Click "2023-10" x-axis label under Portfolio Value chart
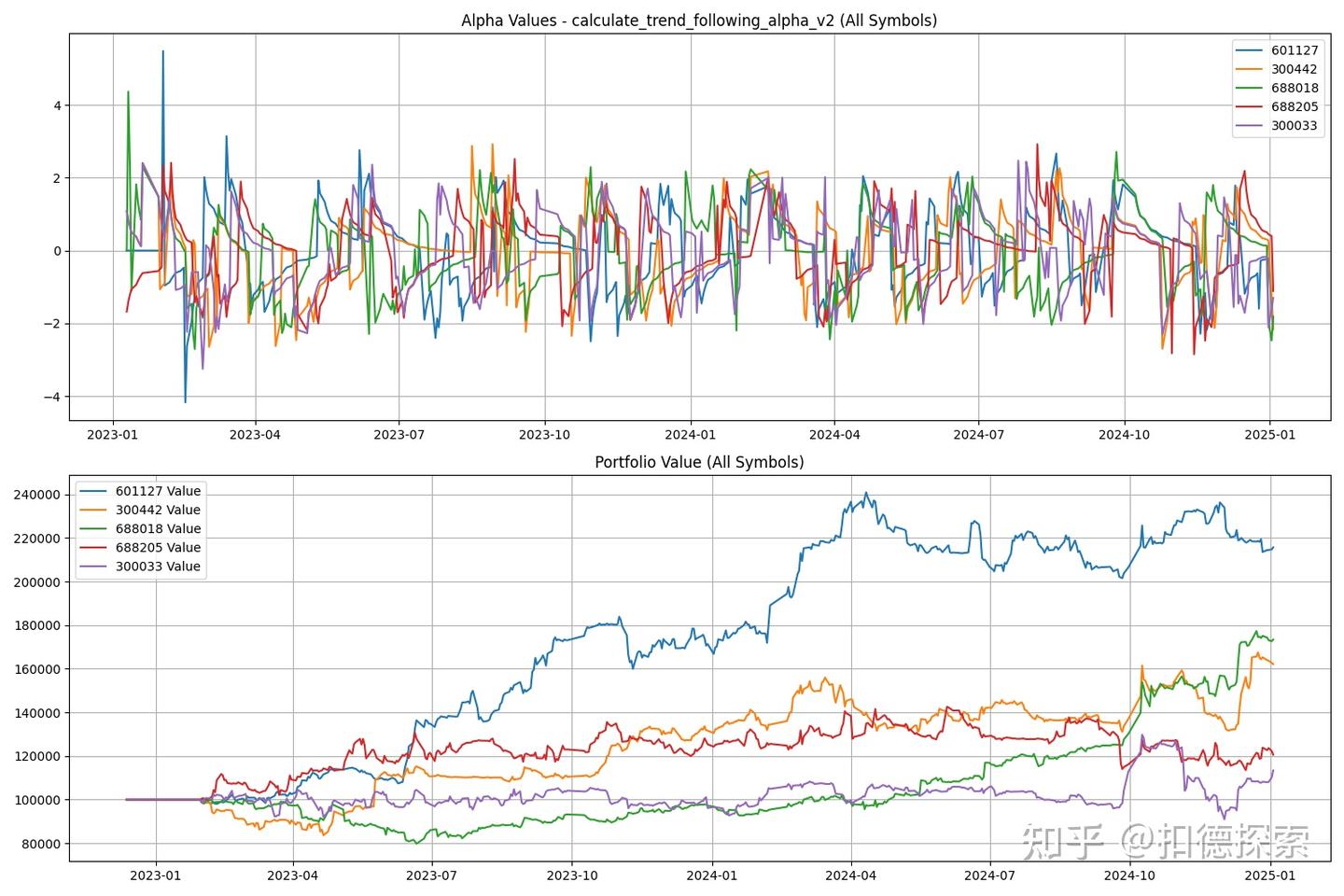 (571, 875)
